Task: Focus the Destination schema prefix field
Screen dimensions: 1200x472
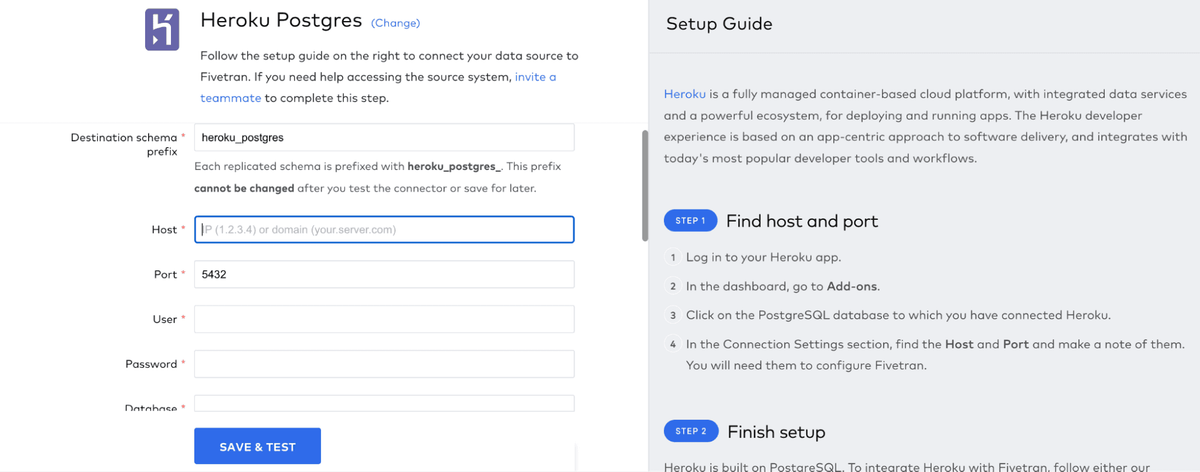Action: [384, 137]
